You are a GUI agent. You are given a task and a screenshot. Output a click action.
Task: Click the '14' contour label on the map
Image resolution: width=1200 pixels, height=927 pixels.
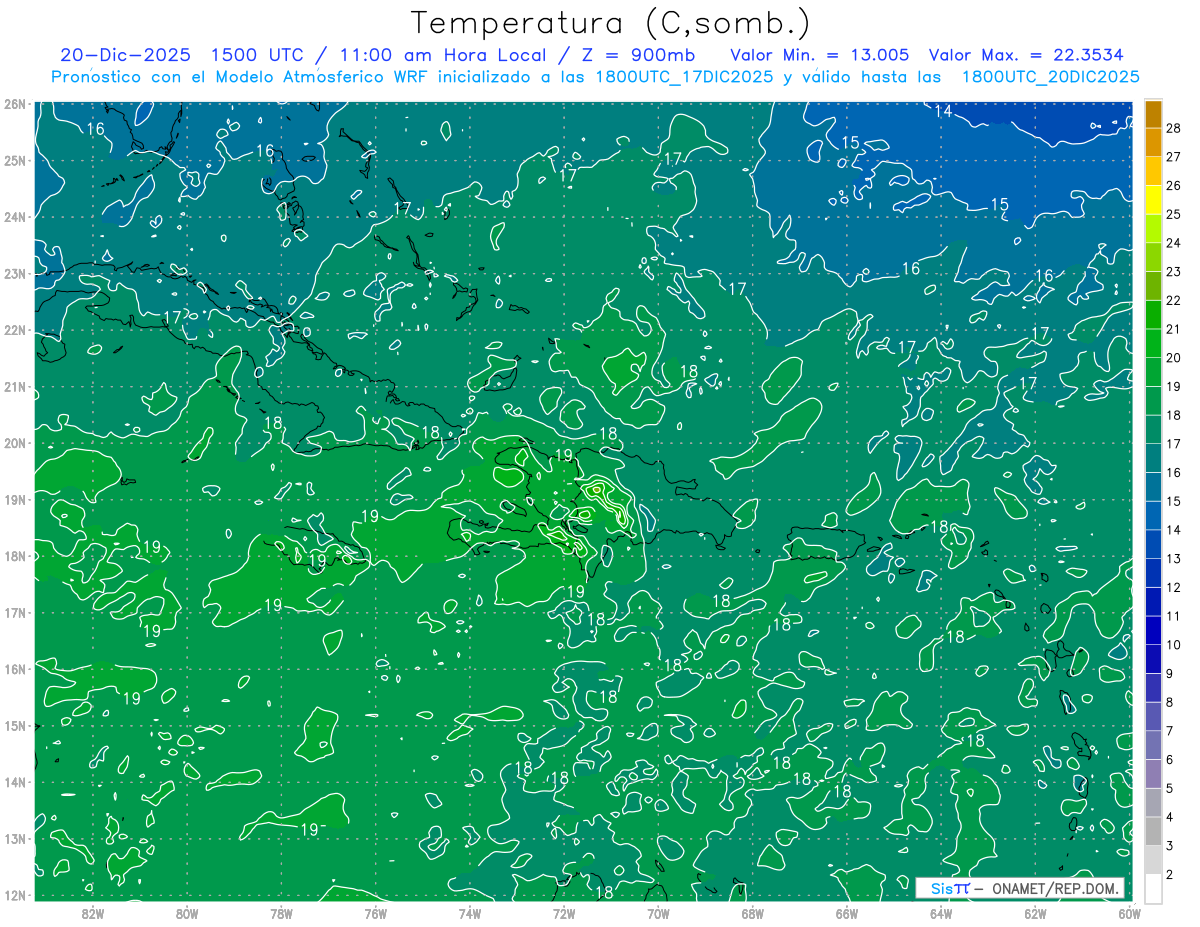click(x=943, y=111)
